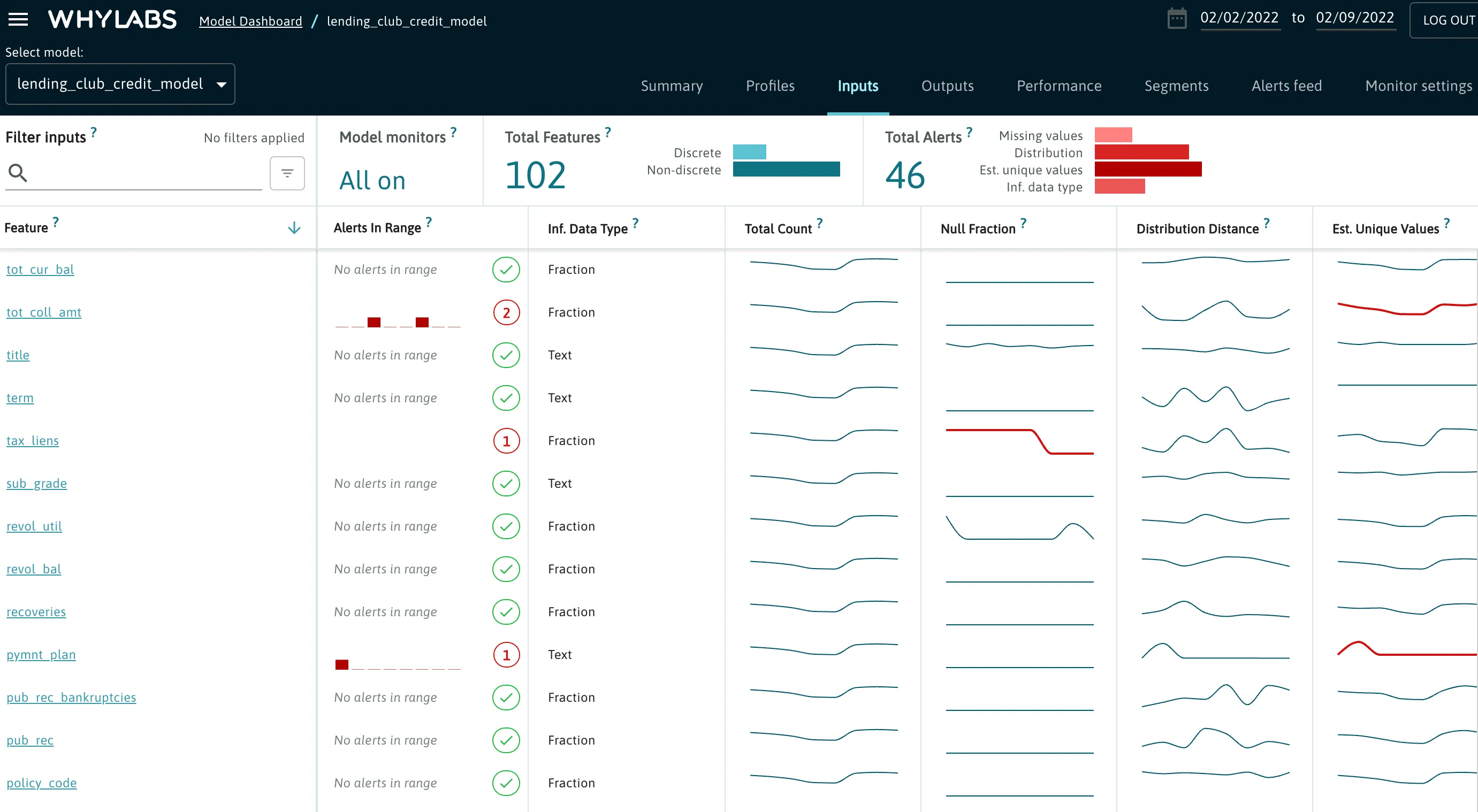
Task: Click the calendar icon near date range
Action: coord(1177,18)
